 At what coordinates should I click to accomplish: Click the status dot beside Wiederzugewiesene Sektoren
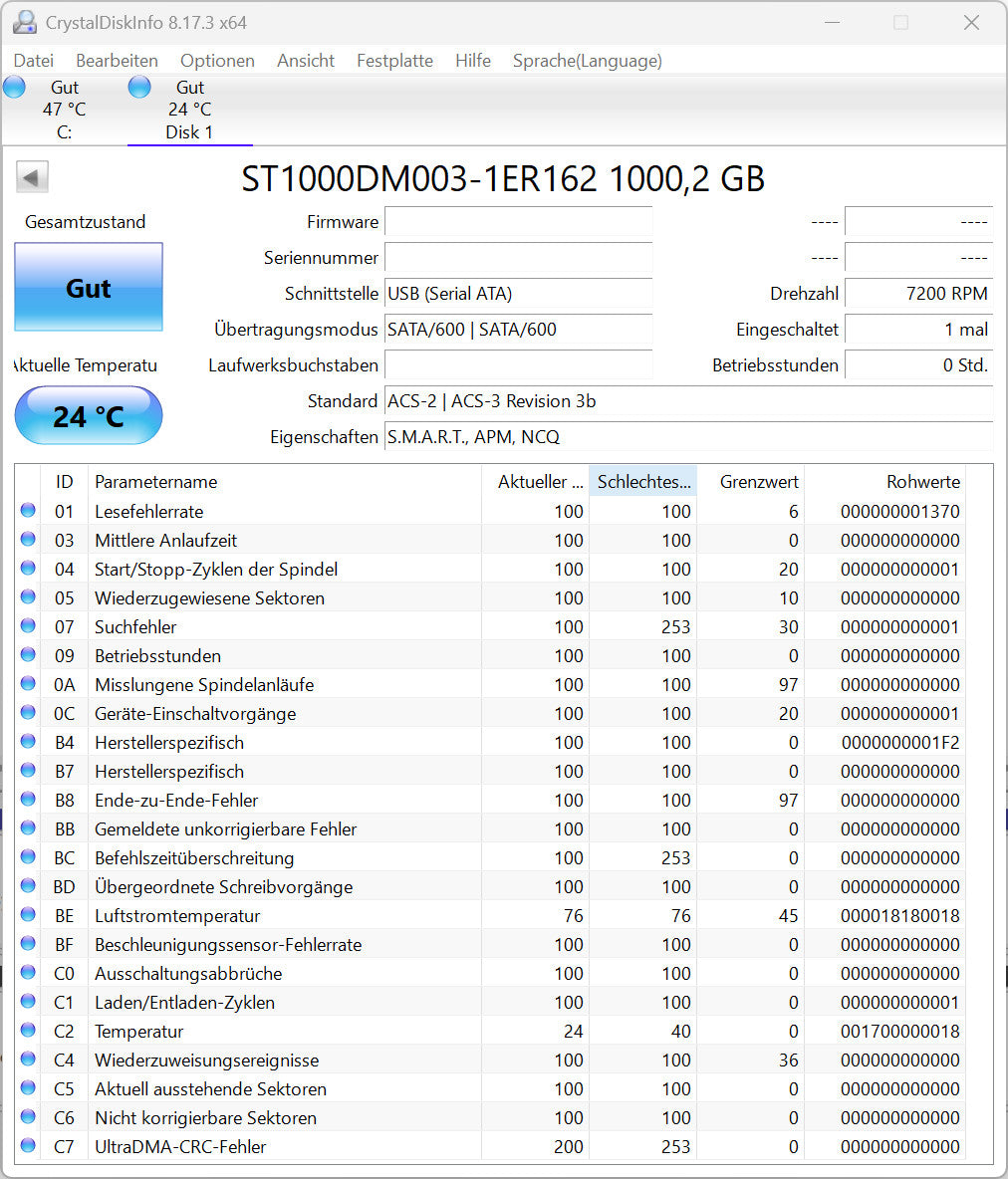30,597
